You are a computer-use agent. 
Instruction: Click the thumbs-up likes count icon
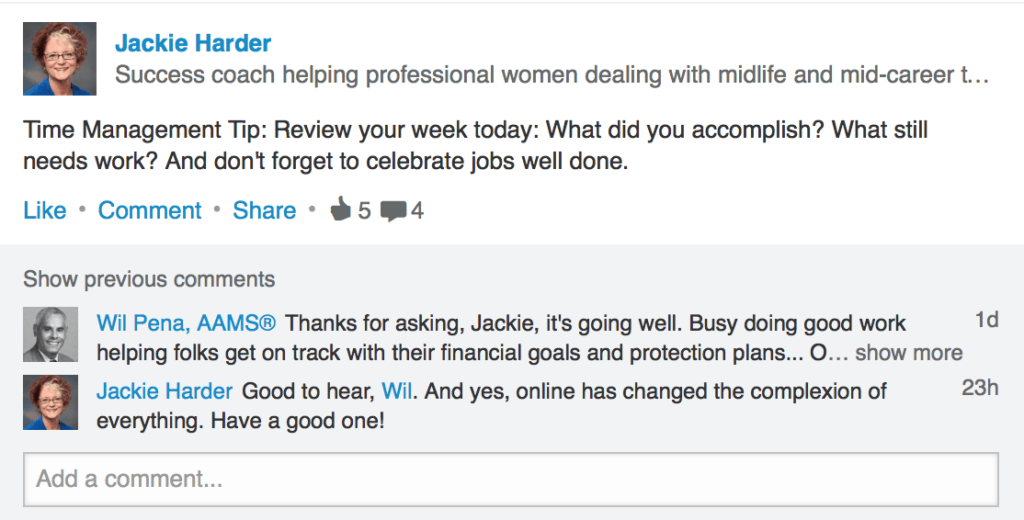pos(341,211)
